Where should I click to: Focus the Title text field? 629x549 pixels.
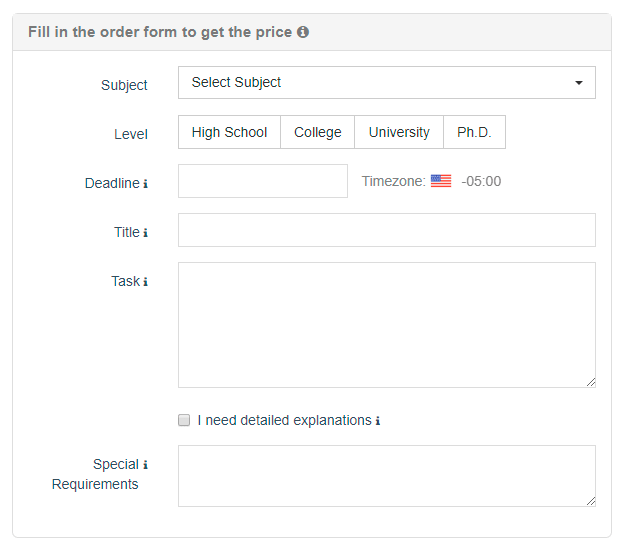click(386, 230)
